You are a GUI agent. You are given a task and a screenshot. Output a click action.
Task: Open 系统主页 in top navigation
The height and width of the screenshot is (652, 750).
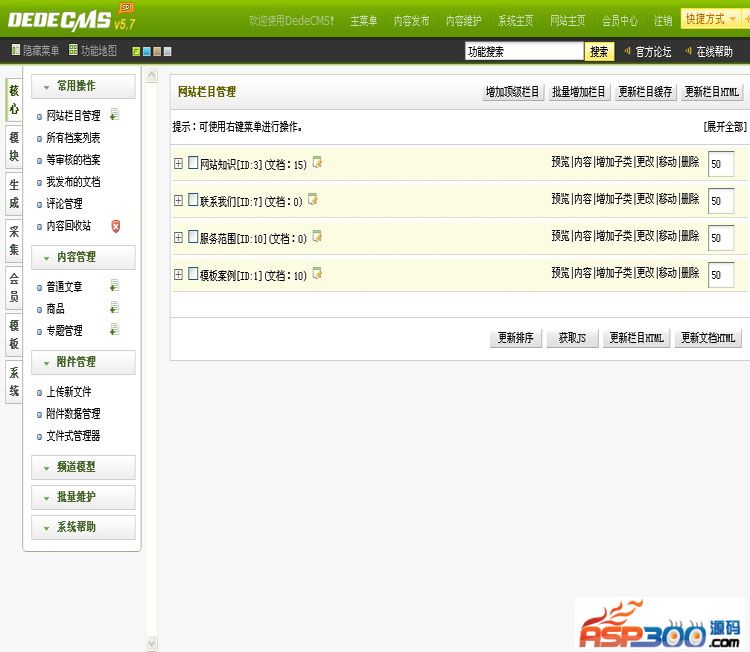pos(516,21)
